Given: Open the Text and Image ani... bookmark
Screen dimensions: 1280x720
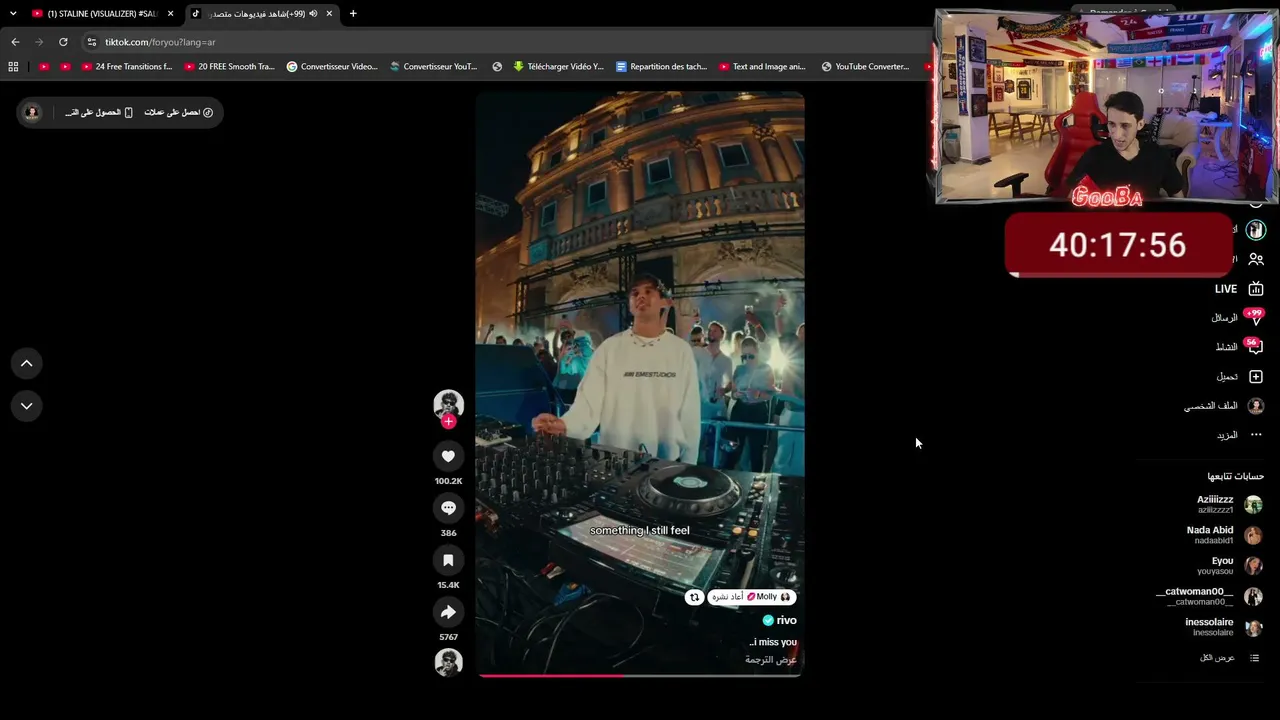Looking at the screenshot, I should pos(762,67).
